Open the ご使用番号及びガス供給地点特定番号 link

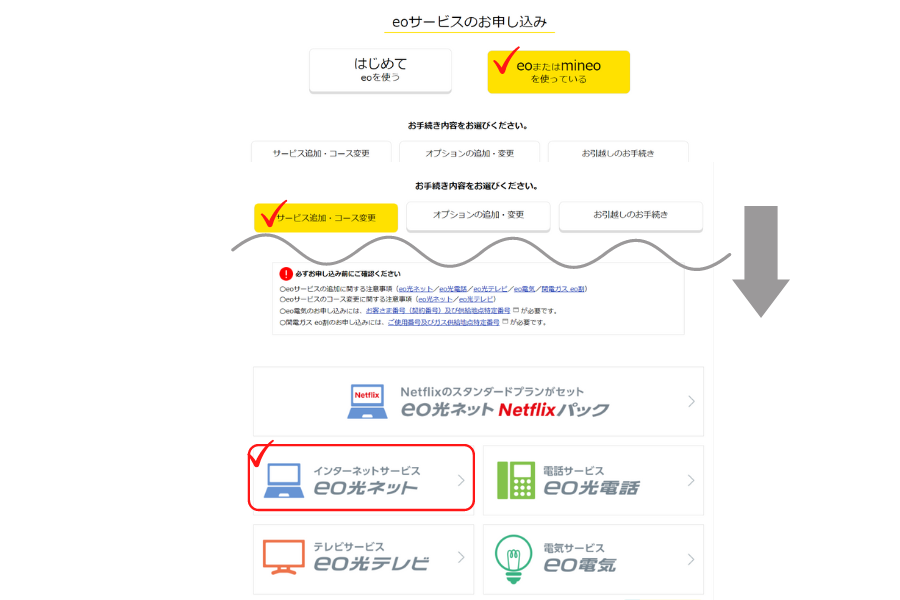[x=444, y=322]
